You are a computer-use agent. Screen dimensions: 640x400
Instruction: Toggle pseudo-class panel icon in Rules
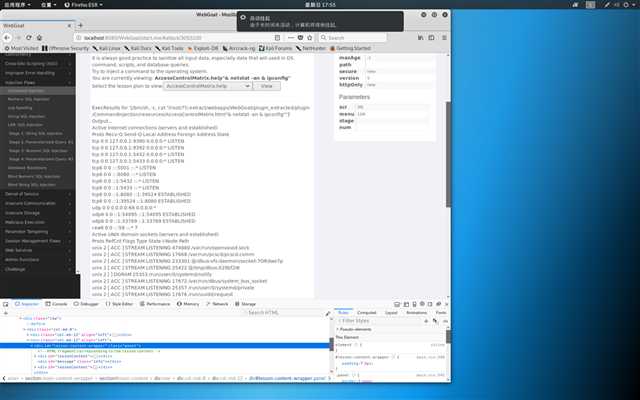pos(435,321)
